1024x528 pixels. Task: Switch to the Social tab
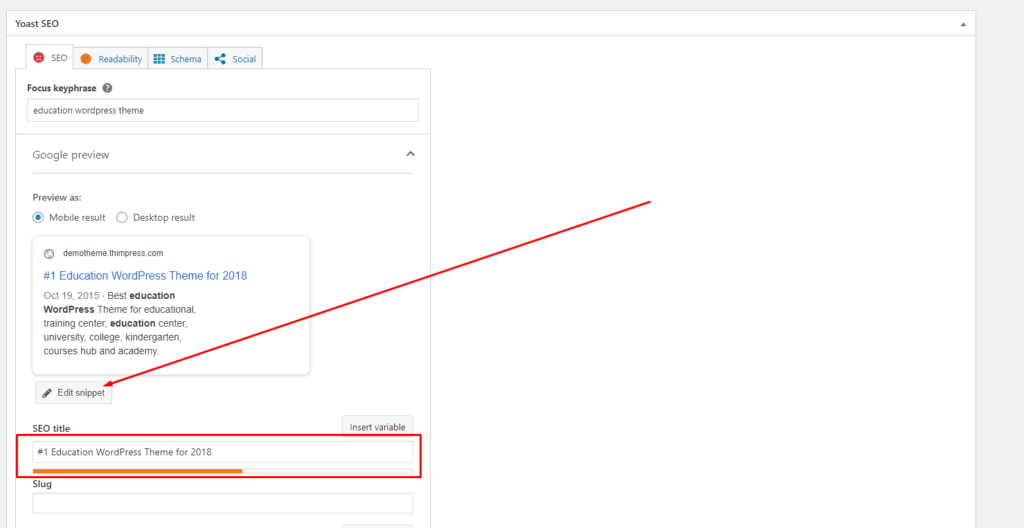click(235, 59)
